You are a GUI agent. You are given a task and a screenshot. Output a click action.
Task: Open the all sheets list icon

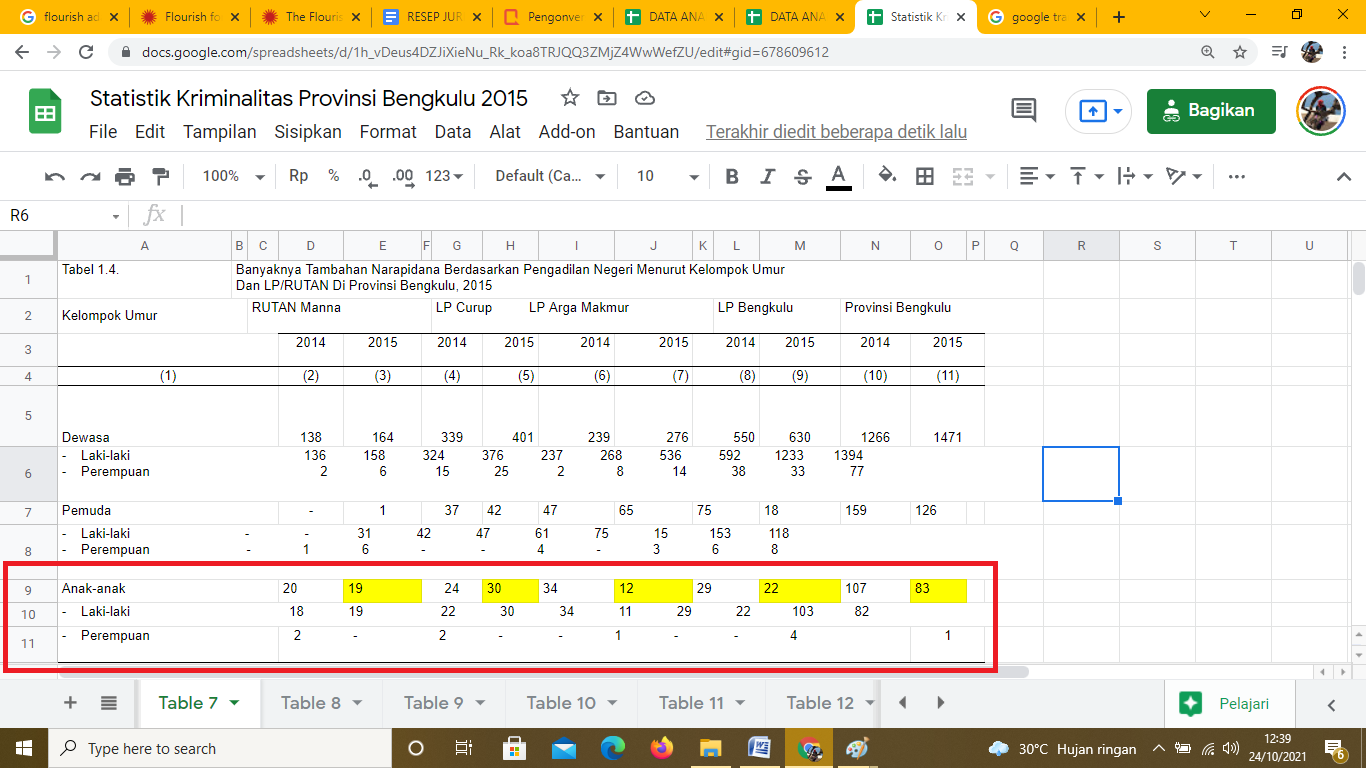pyautogui.click(x=109, y=703)
